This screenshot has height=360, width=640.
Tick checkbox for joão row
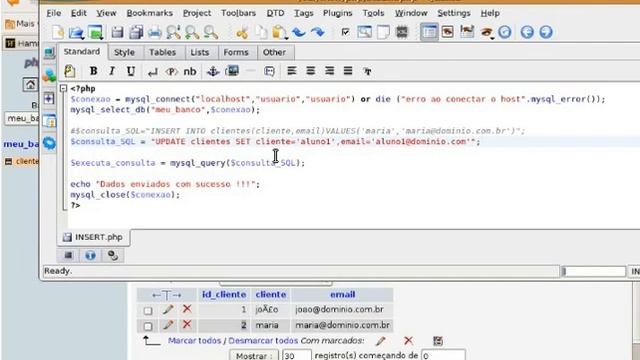pyautogui.click(x=148, y=311)
